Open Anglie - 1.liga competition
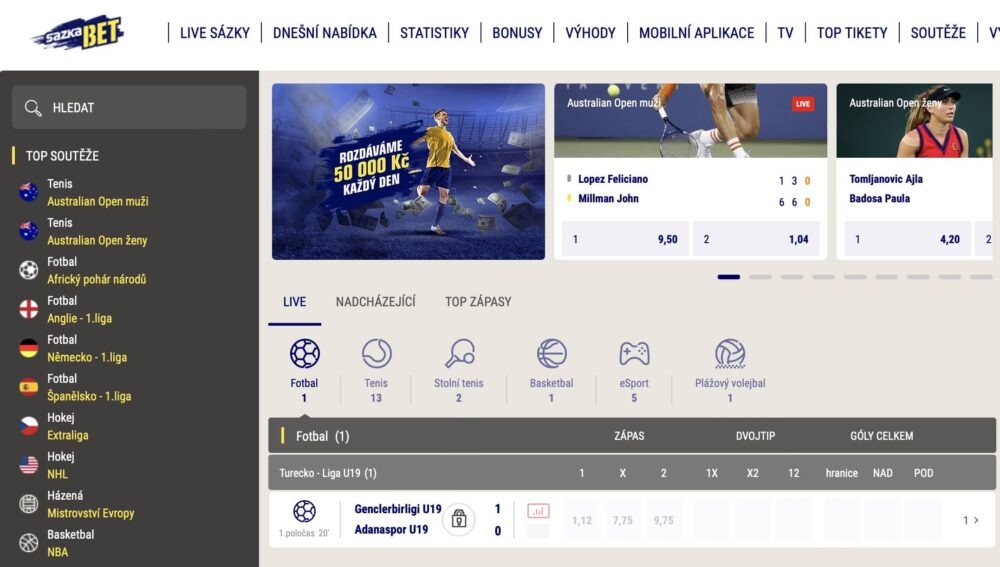Viewport: 1000px width, 567px height. coord(79,318)
